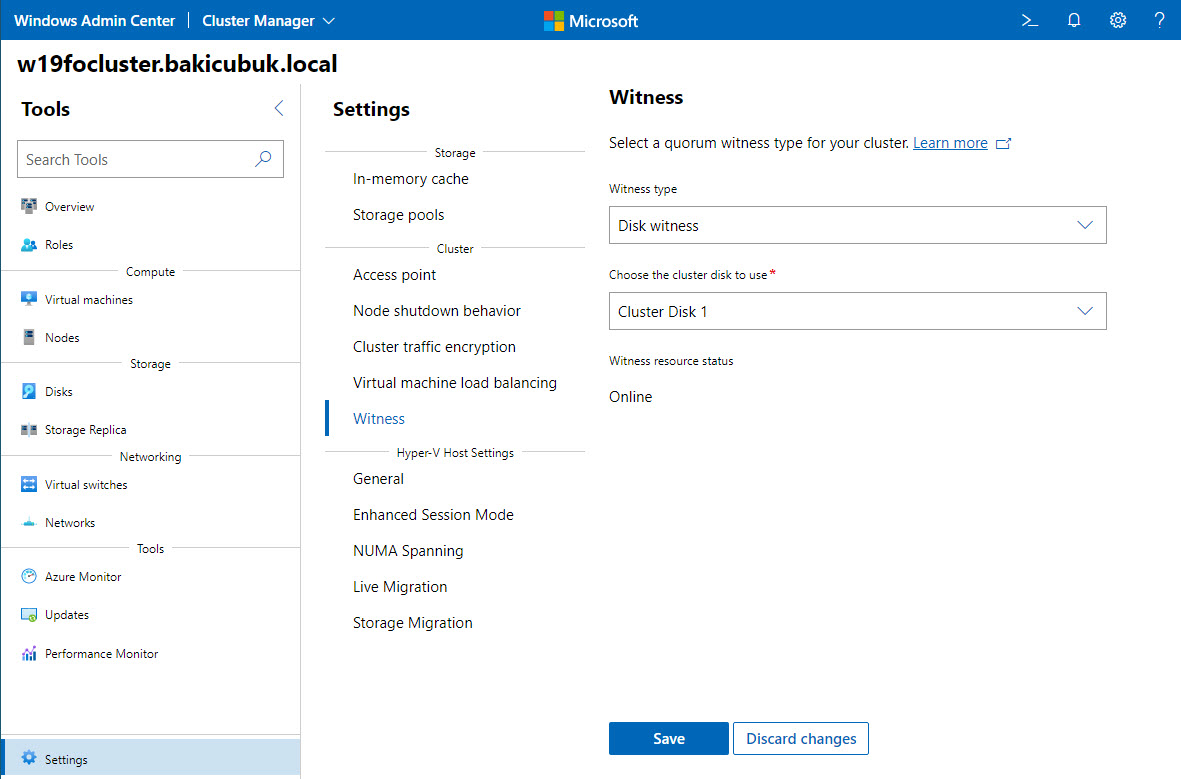Open the Performance Monitor tool label
1181x779 pixels.
click(102, 654)
